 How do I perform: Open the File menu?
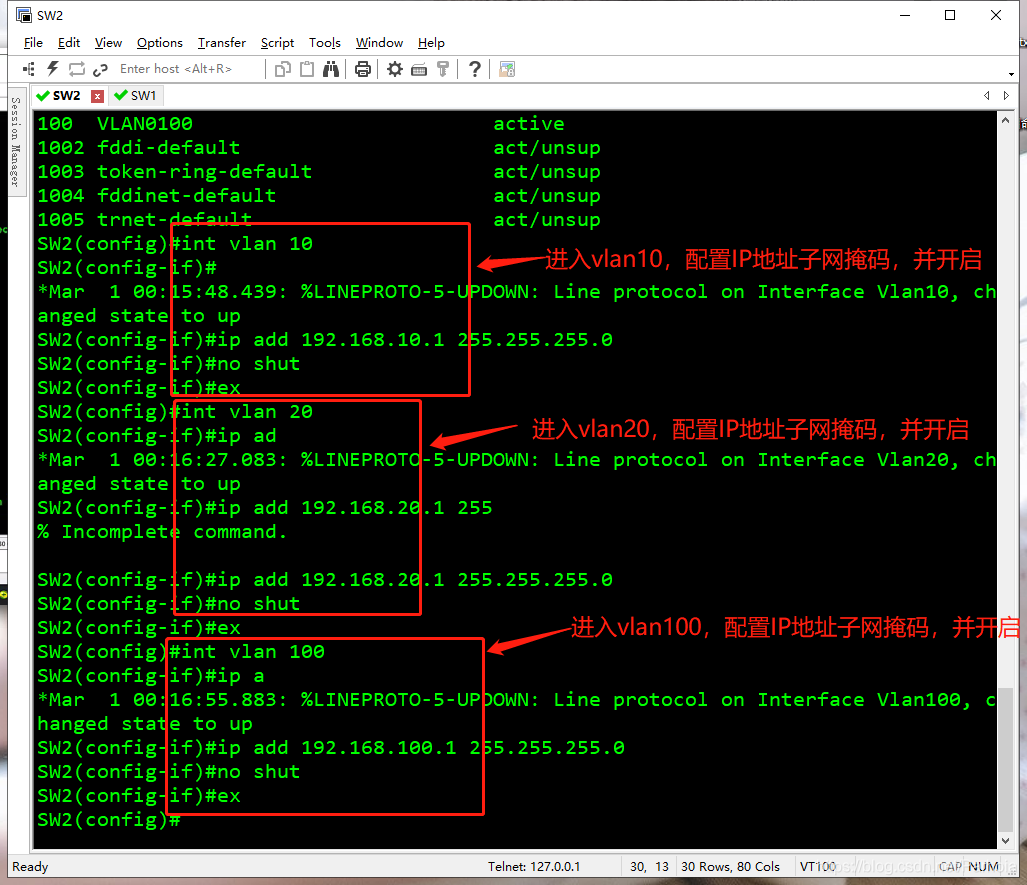click(33, 43)
